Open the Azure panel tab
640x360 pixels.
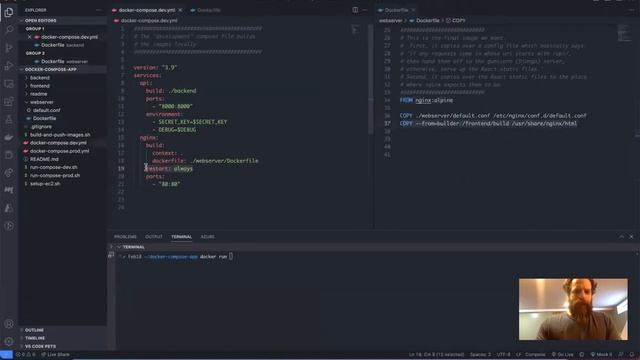pyautogui.click(x=207, y=237)
